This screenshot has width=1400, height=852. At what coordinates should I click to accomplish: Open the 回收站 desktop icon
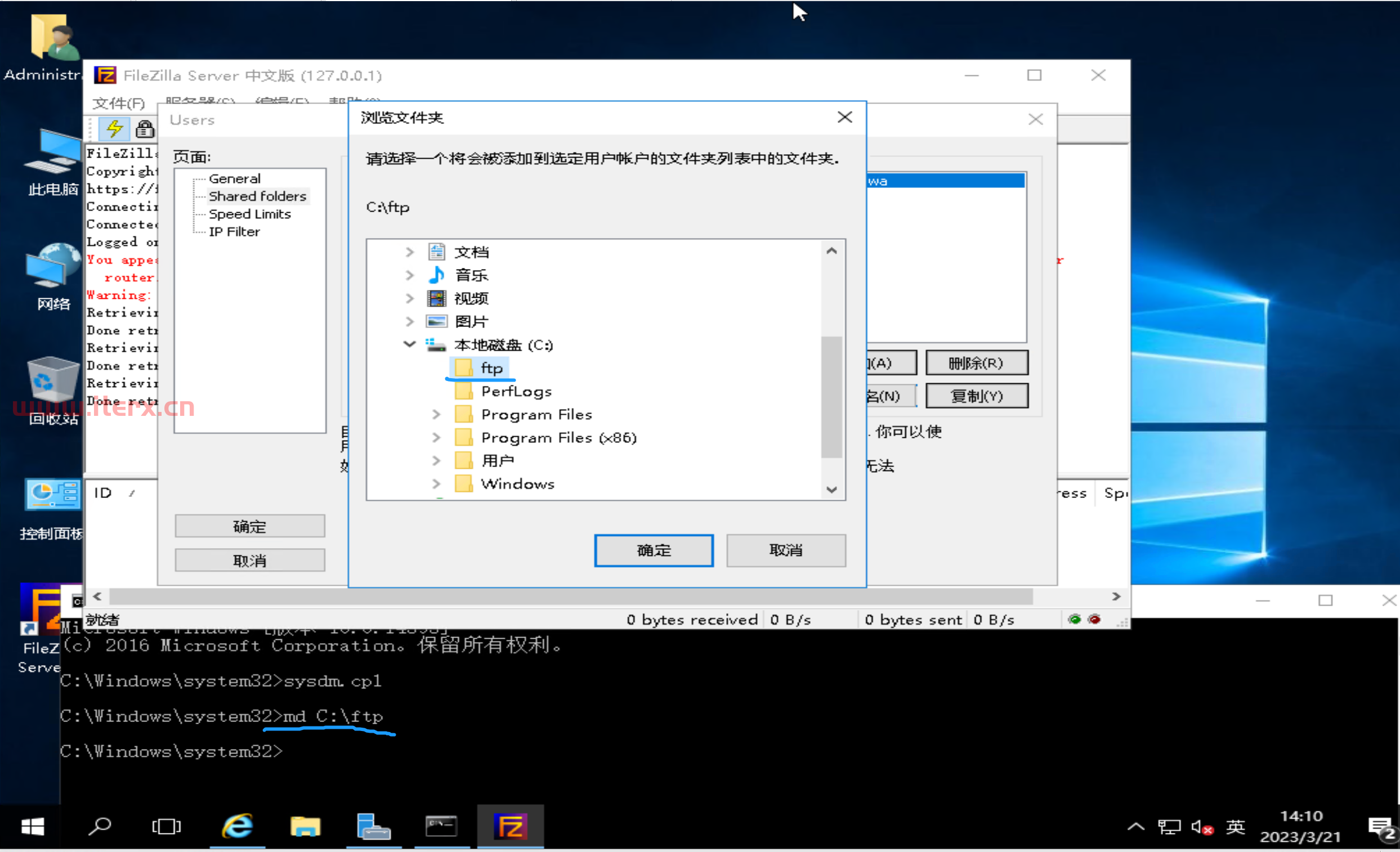point(53,391)
